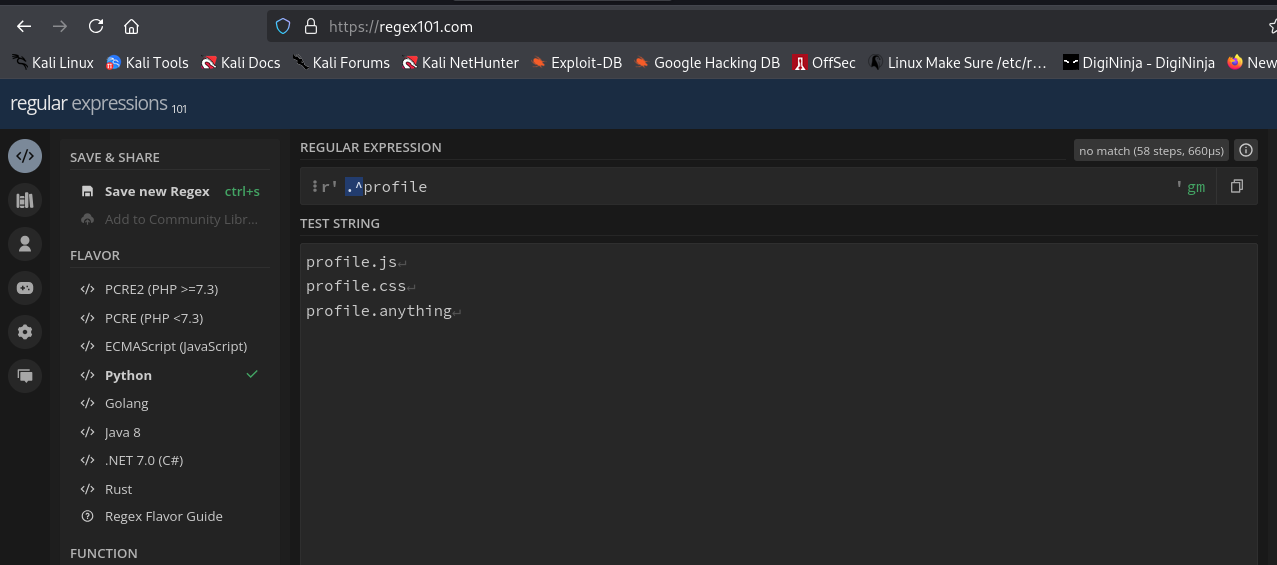Open the live chat sidebar icon
Screen dimensions: 1277x565
[x=25, y=376]
